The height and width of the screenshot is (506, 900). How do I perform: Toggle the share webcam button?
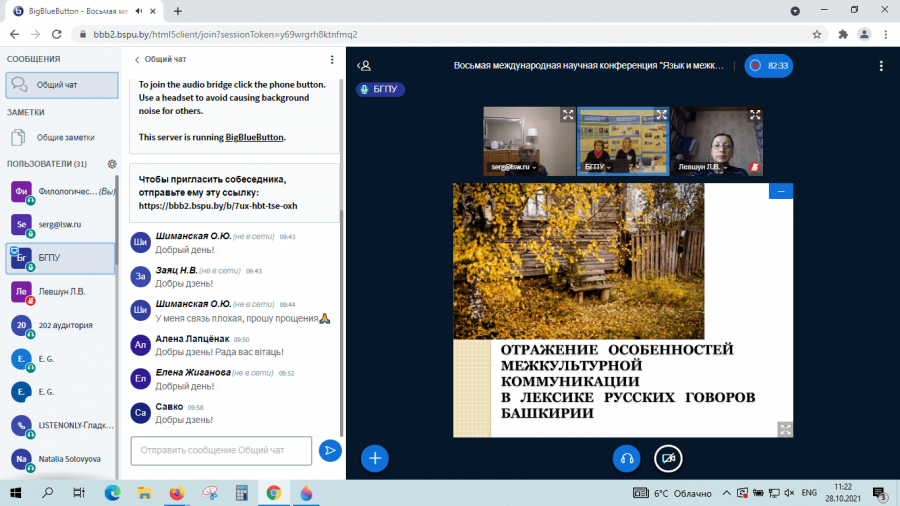click(668, 458)
